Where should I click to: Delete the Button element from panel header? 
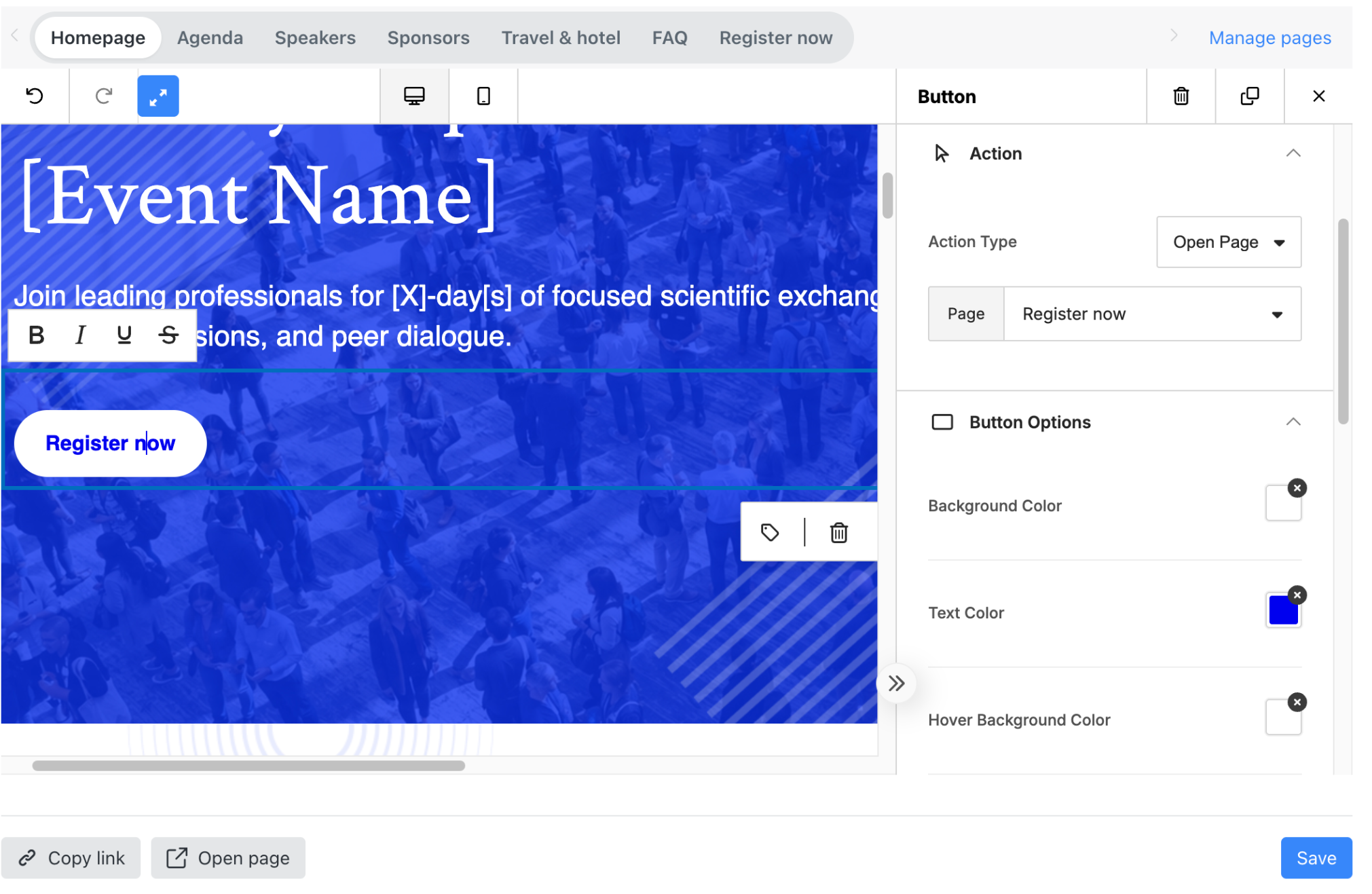[1181, 96]
